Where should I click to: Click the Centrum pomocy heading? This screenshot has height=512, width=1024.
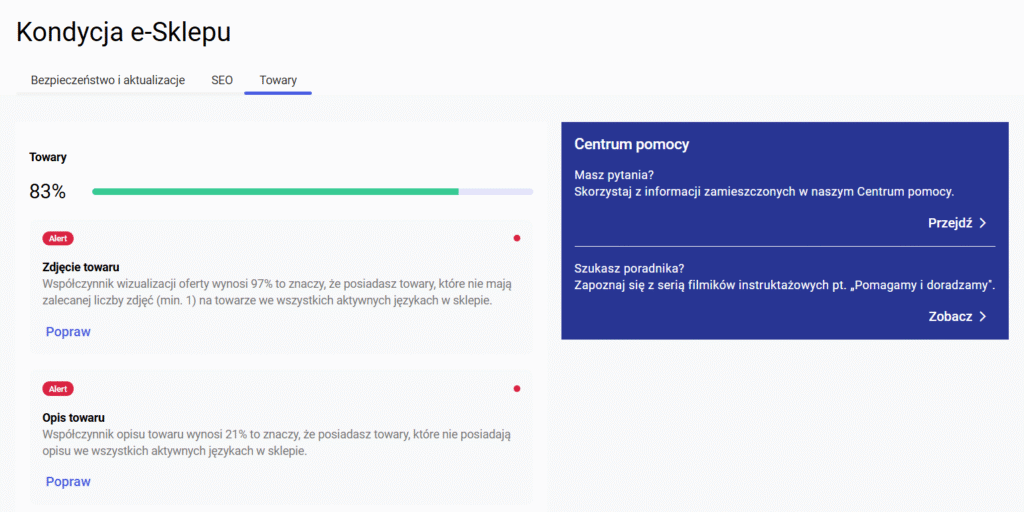pyautogui.click(x=632, y=145)
